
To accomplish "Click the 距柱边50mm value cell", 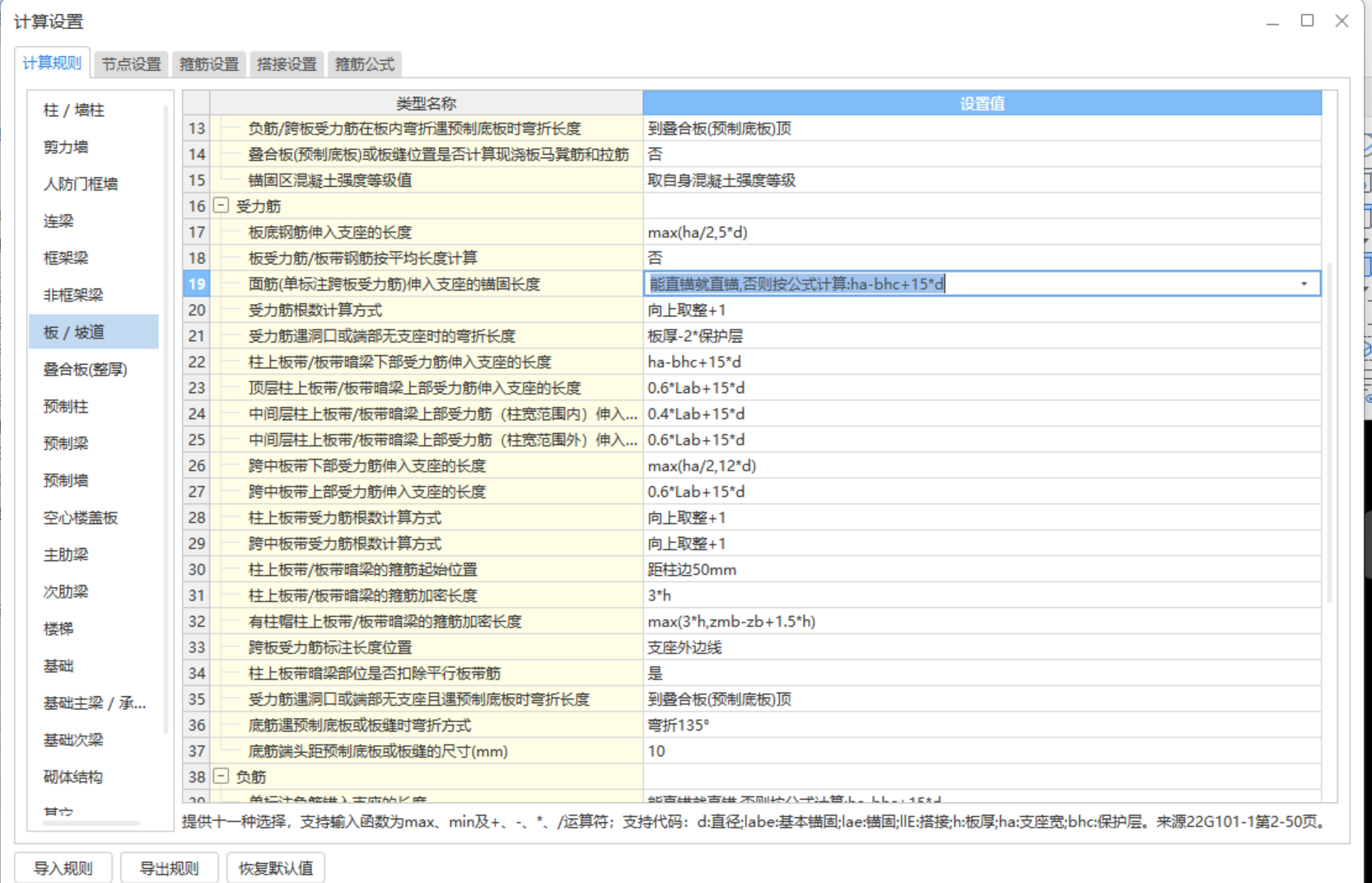I will click(982, 569).
